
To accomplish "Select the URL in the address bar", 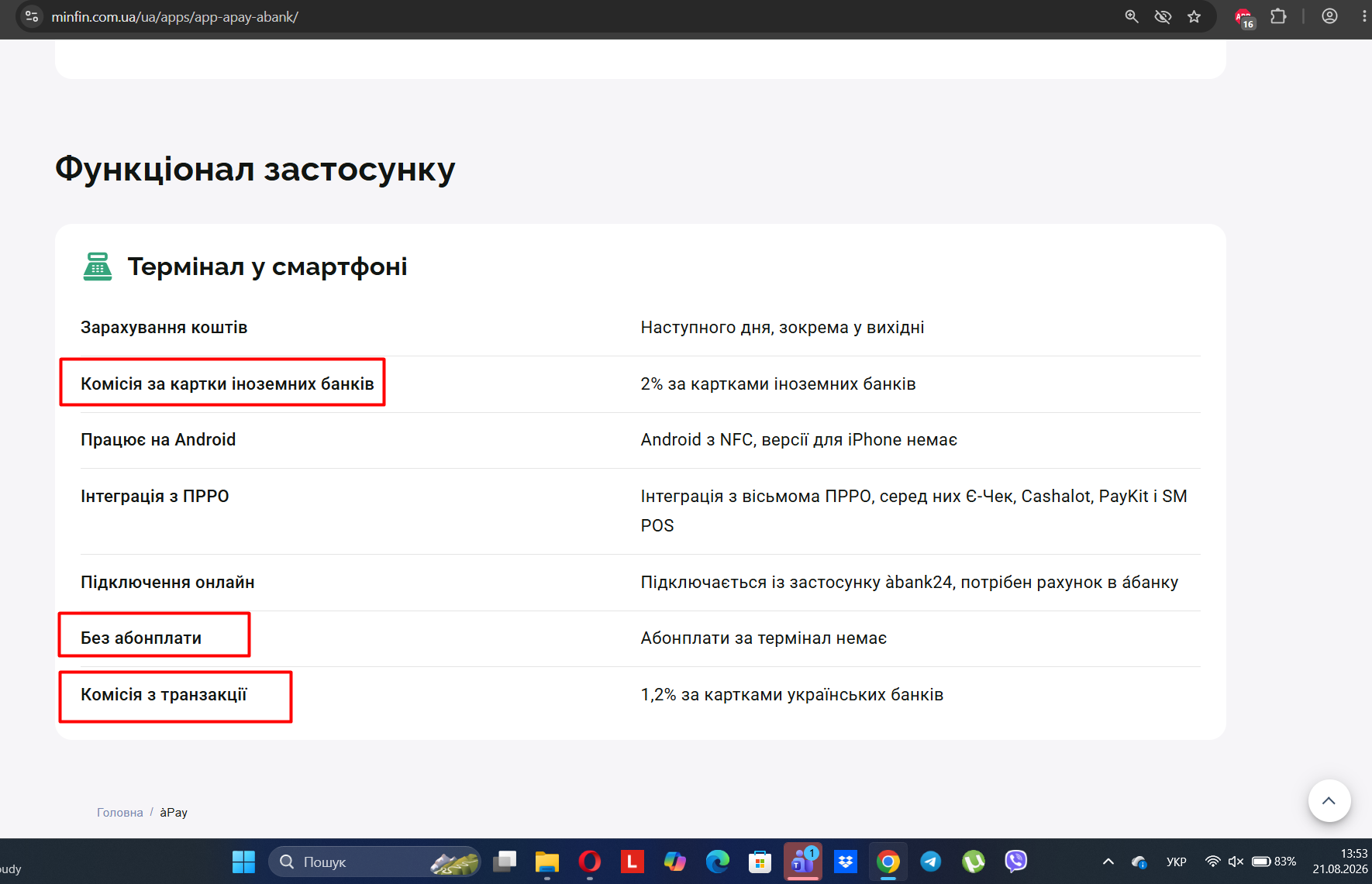I will click(174, 16).
